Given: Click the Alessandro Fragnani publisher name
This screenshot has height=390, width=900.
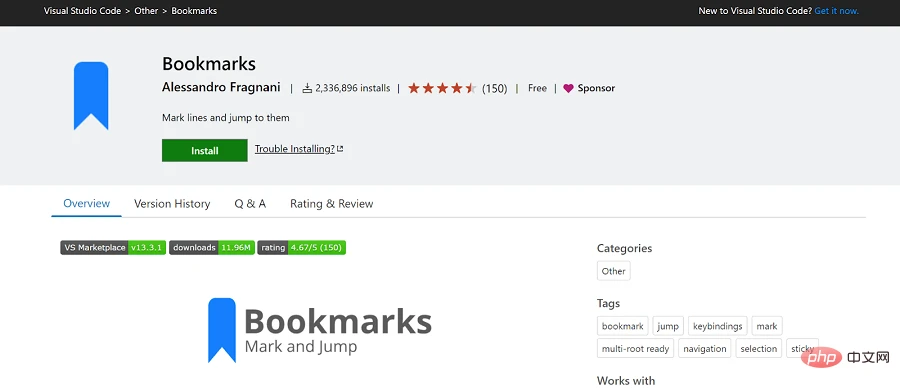Looking at the screenshot, I should [222, 87].
